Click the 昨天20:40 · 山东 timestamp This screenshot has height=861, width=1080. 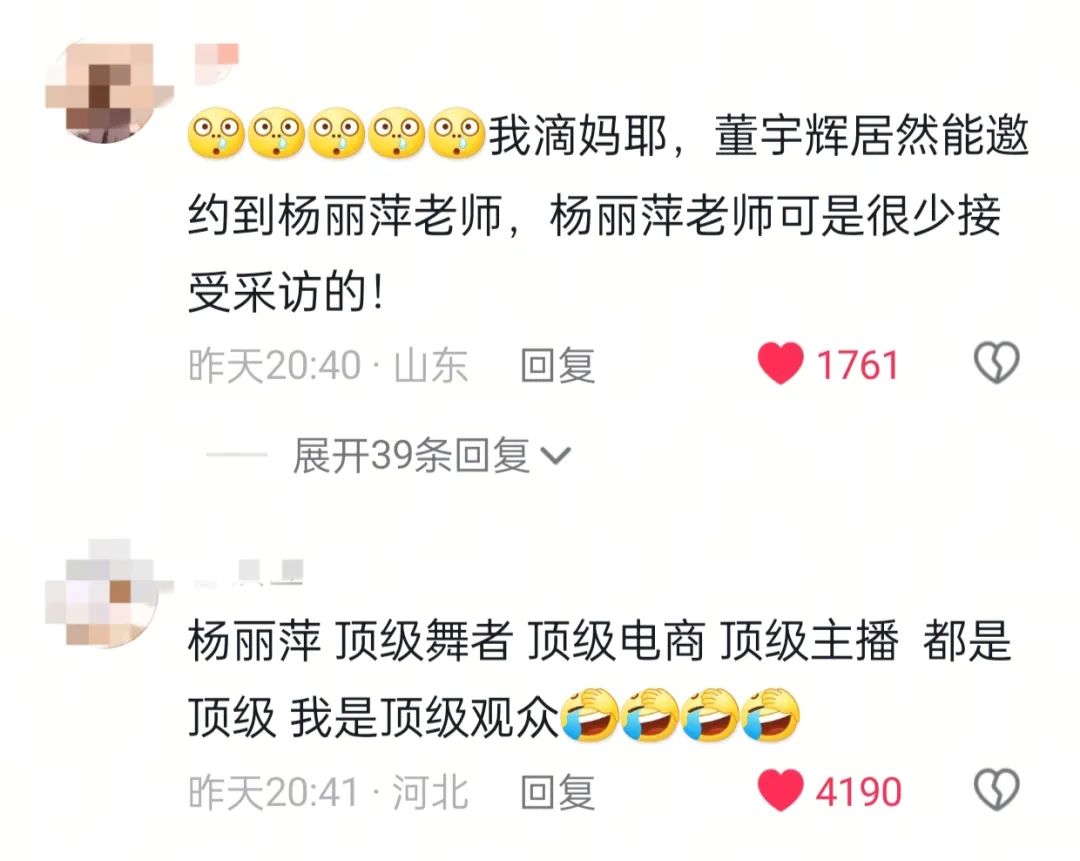click(x=328, y=364)
